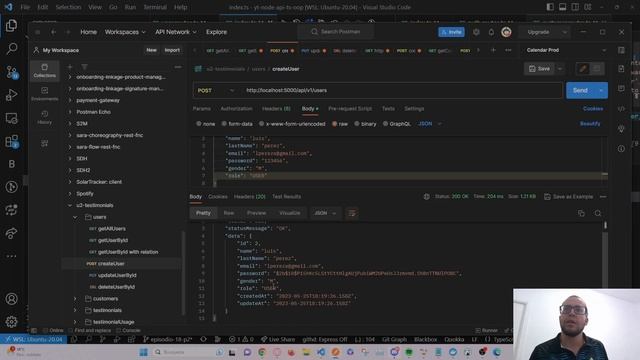Open VS Code Extensions icon
Screen dimensions: 640x360
click(x=11, y=141)
